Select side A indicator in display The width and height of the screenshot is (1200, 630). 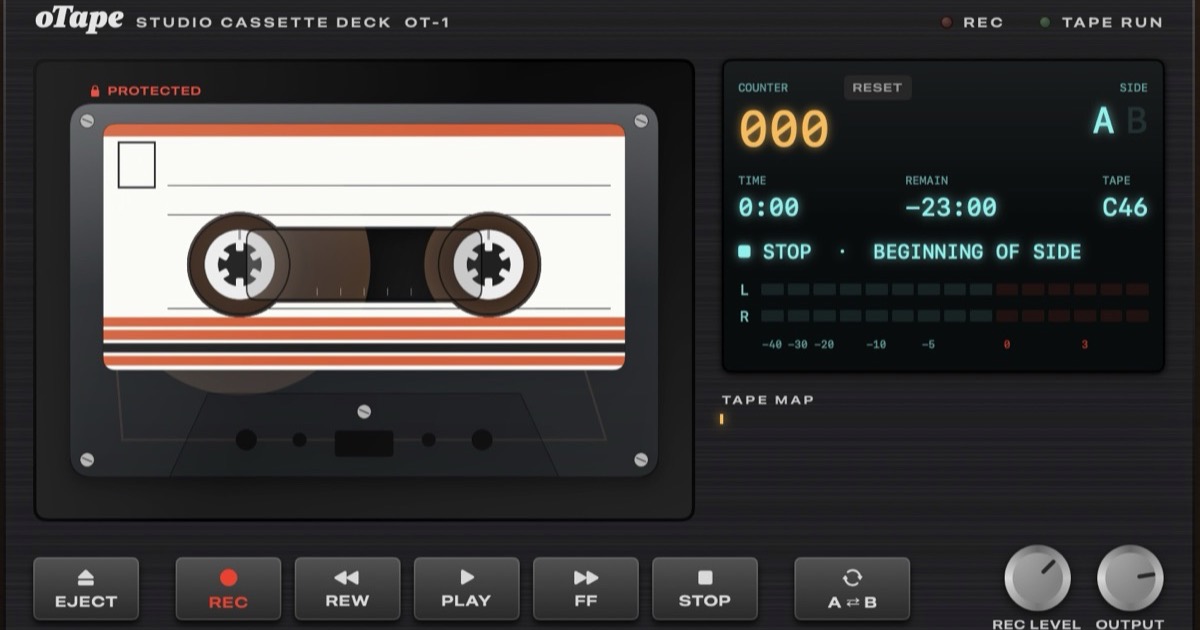(x=1103, y=121)
